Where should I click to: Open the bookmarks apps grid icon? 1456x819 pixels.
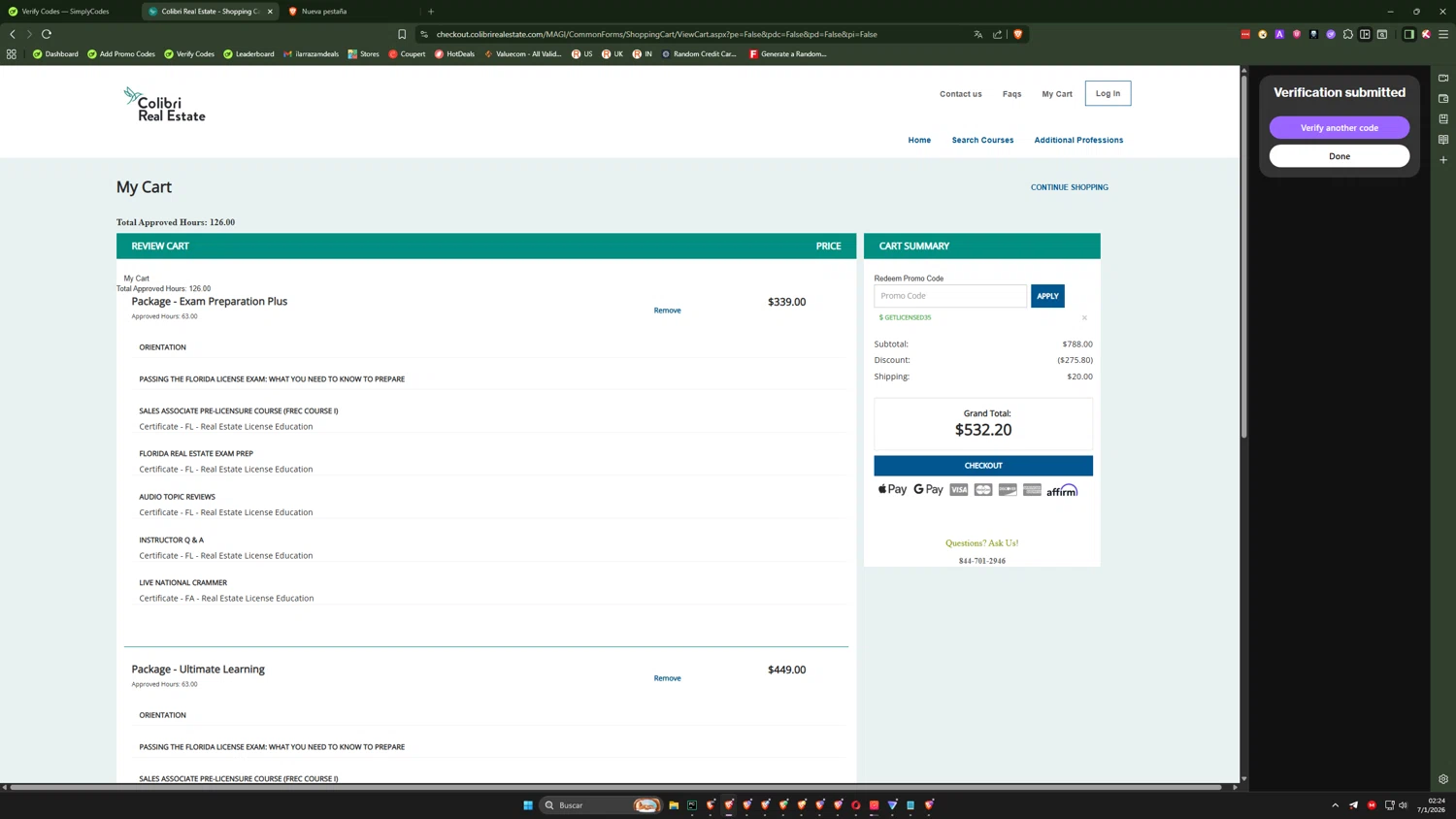[x=12, y=54]
